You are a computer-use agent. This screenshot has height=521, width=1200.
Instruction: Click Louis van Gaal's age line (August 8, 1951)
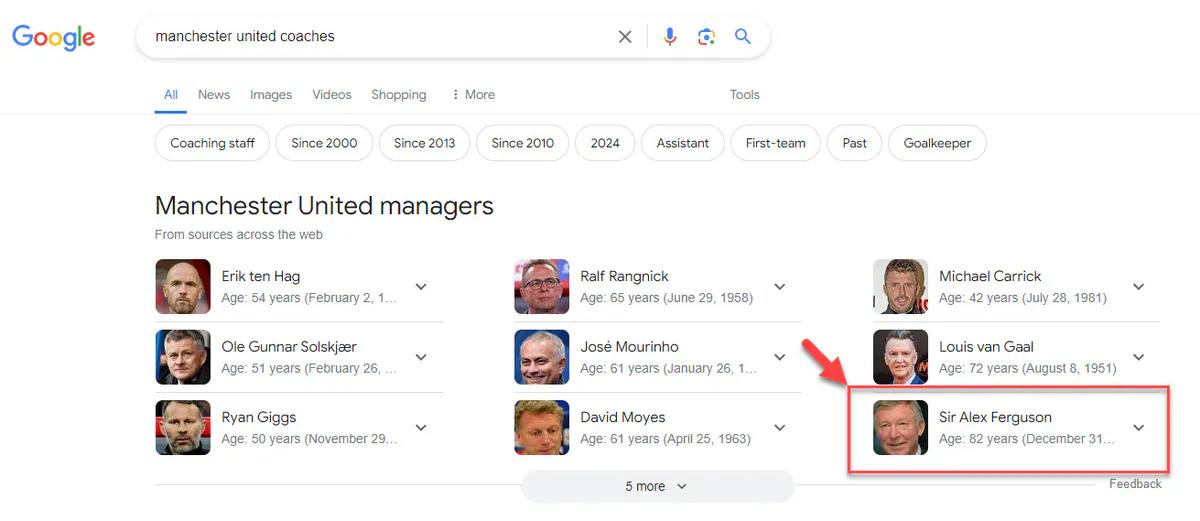pyautogui.click(x=1028, y=368)
